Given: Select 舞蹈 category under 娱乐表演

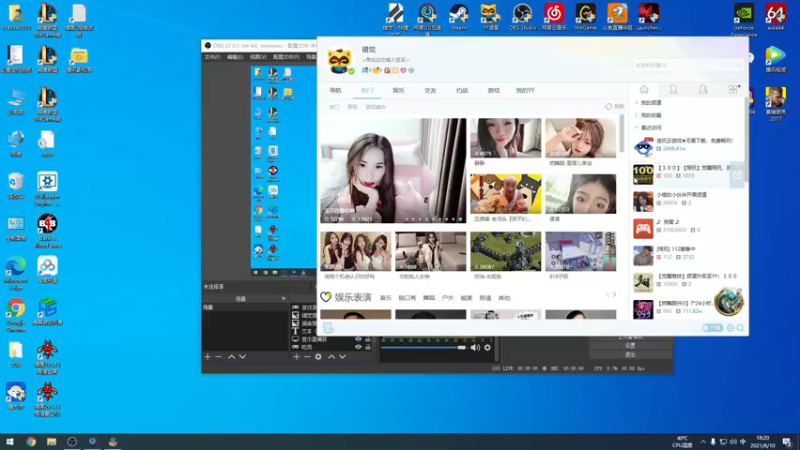Looking at the screenshot, I should (429, 298).
